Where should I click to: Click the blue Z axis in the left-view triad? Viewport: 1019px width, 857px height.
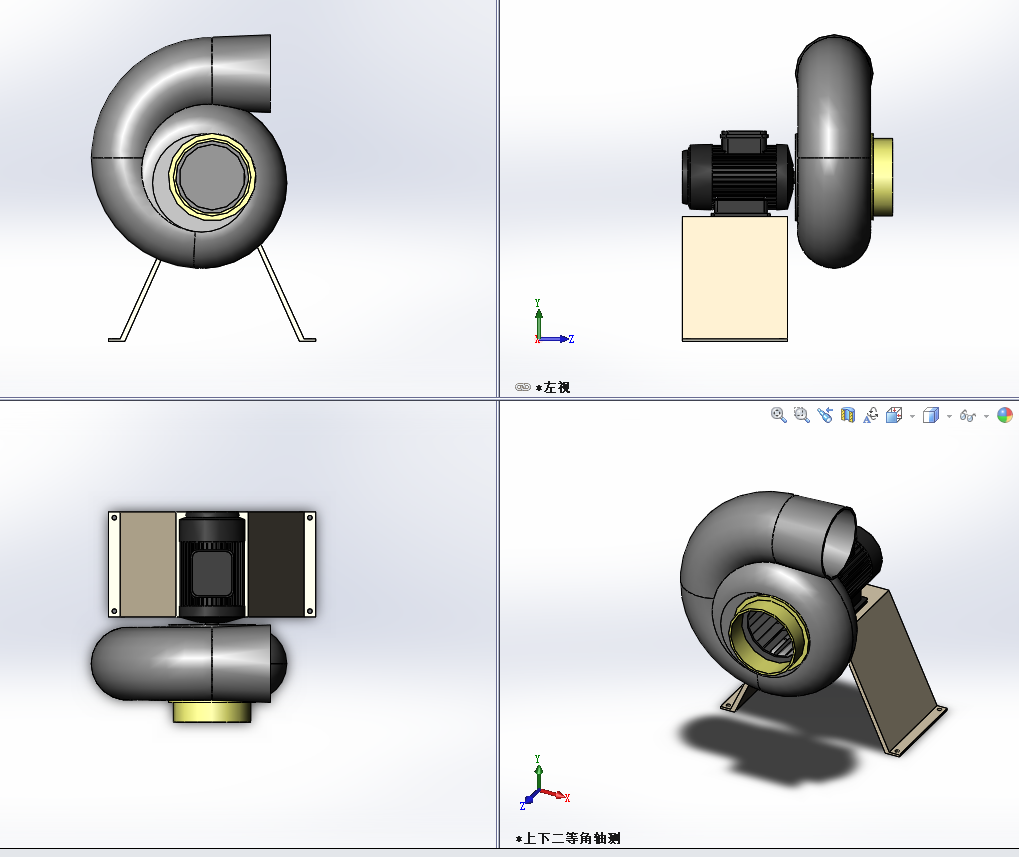558,339
